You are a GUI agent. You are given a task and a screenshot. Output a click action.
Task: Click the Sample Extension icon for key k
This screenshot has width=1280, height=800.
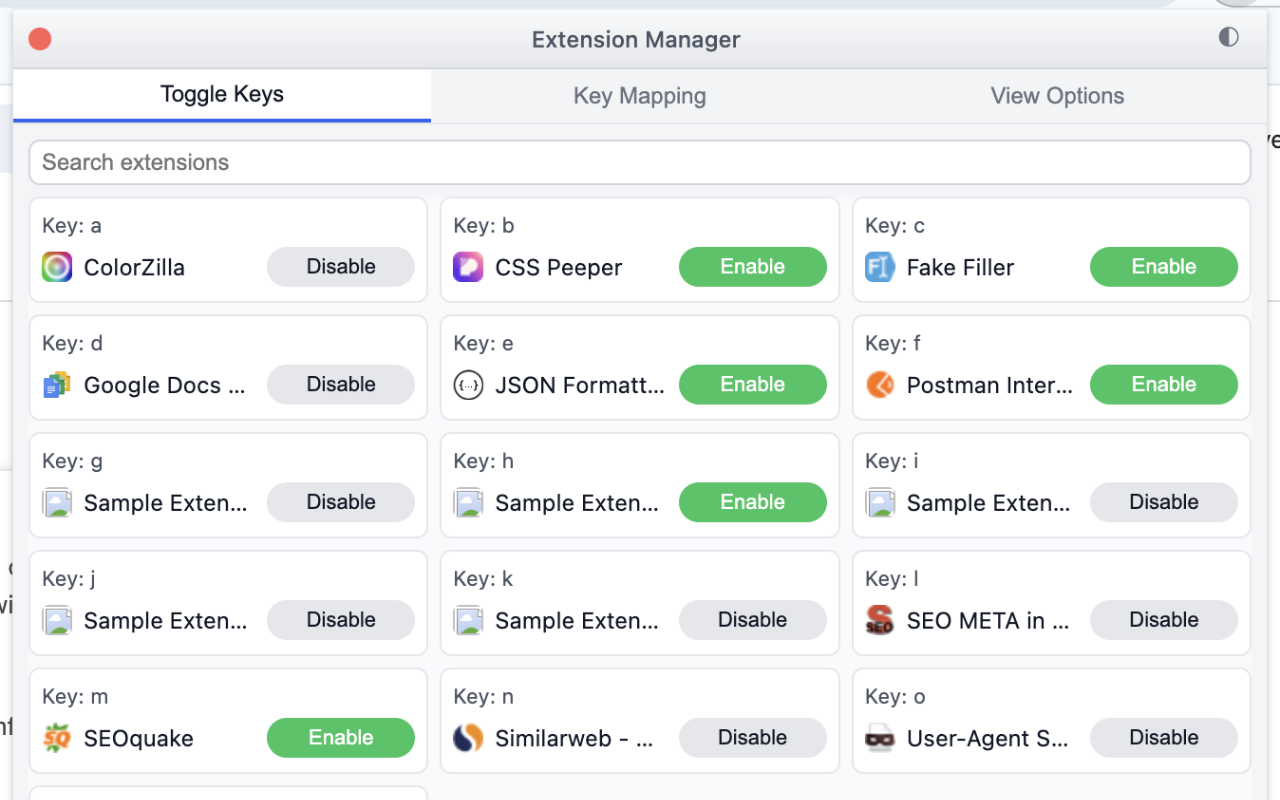pos(468,621)
